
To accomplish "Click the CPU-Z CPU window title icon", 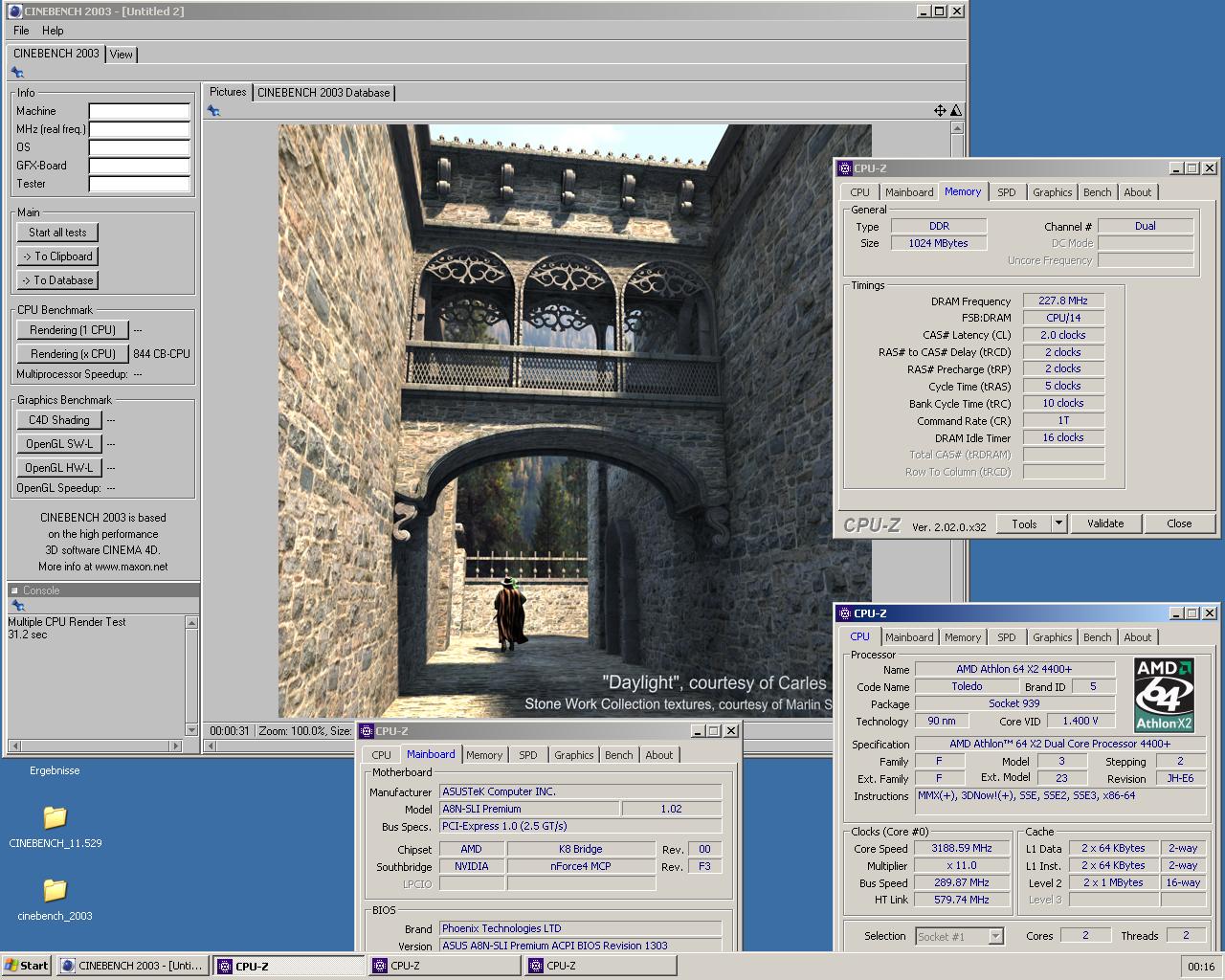I will click(844, 613).
